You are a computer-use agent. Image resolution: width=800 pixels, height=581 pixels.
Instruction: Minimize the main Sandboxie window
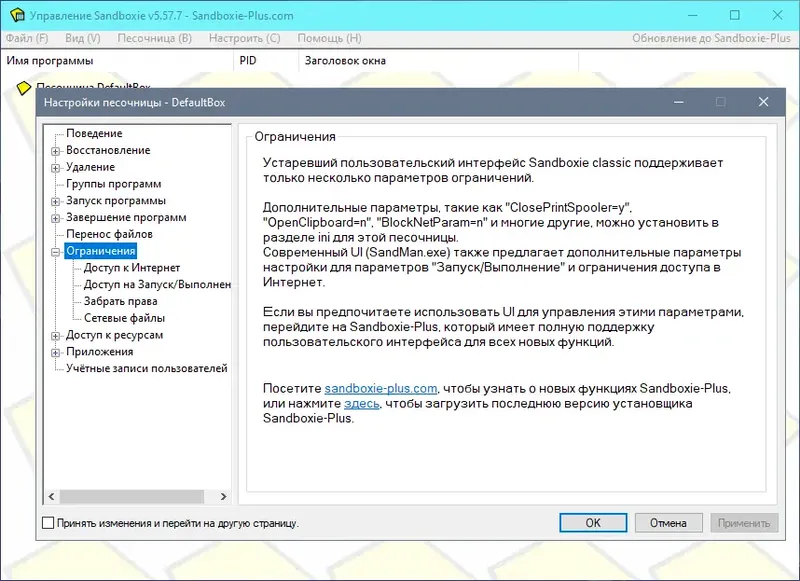(692, 15)
